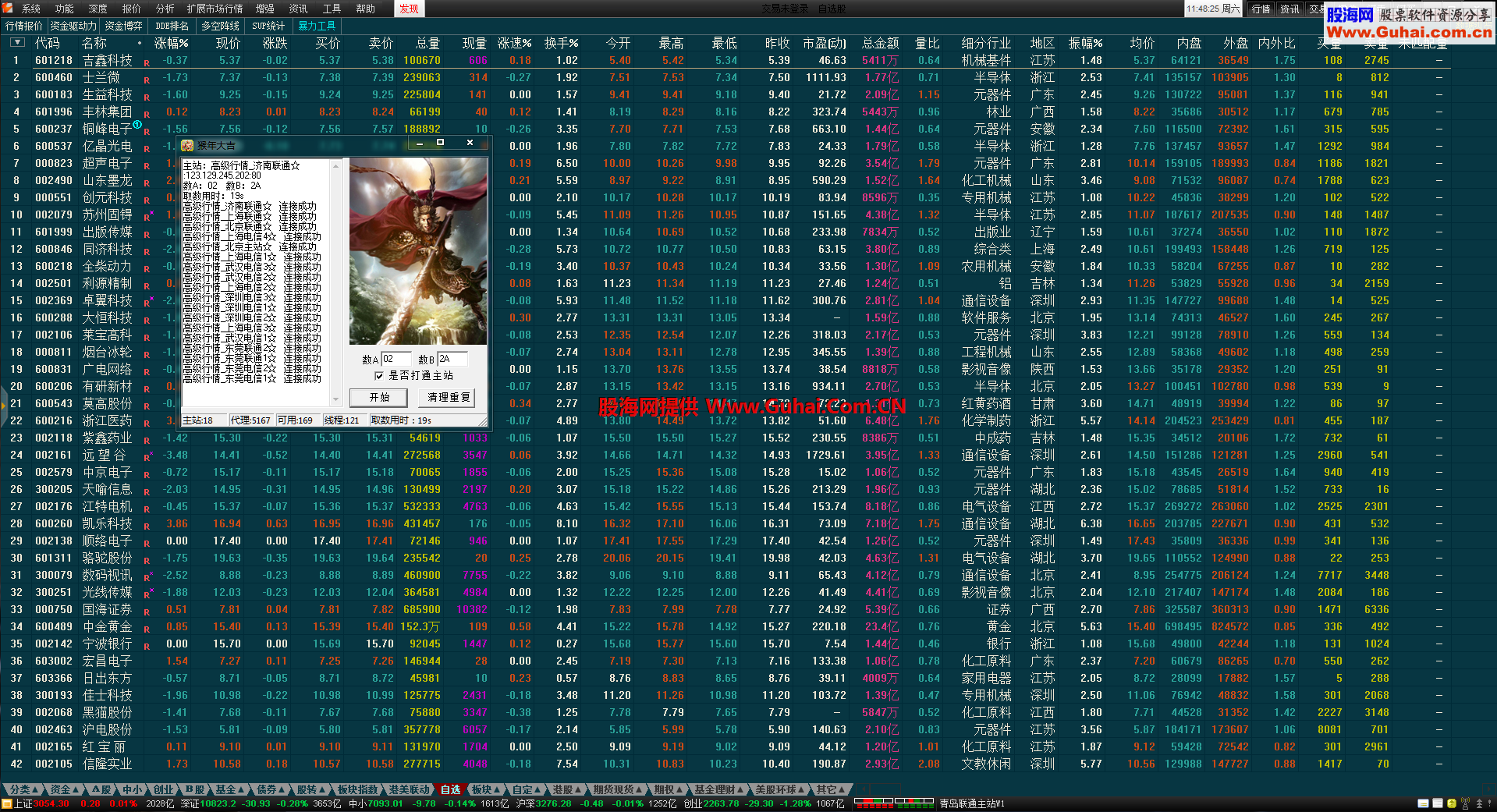1497x812 pixels.
Task: Switch to the 暴力工具 tab
Action: [317, 26]
